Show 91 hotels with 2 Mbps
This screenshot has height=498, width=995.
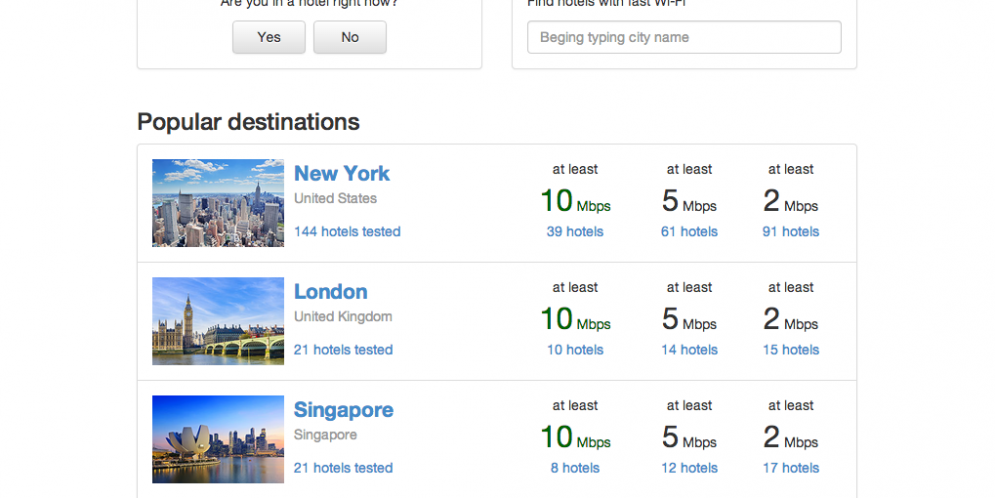[791, 232]
